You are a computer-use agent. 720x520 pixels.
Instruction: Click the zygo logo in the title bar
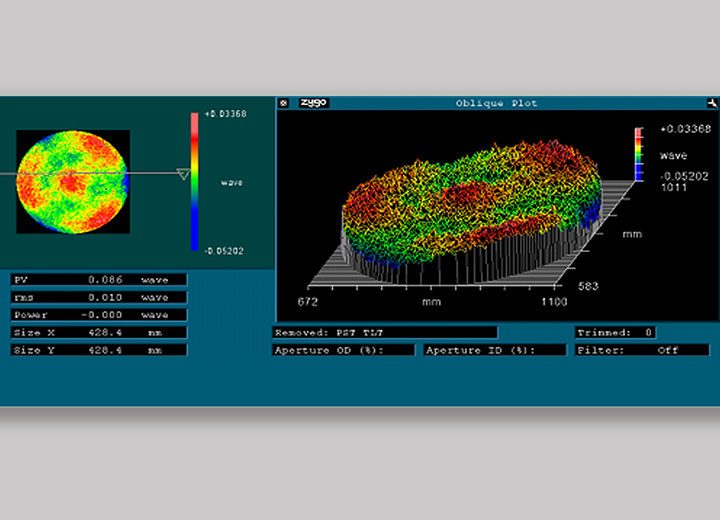coord(312,103)
